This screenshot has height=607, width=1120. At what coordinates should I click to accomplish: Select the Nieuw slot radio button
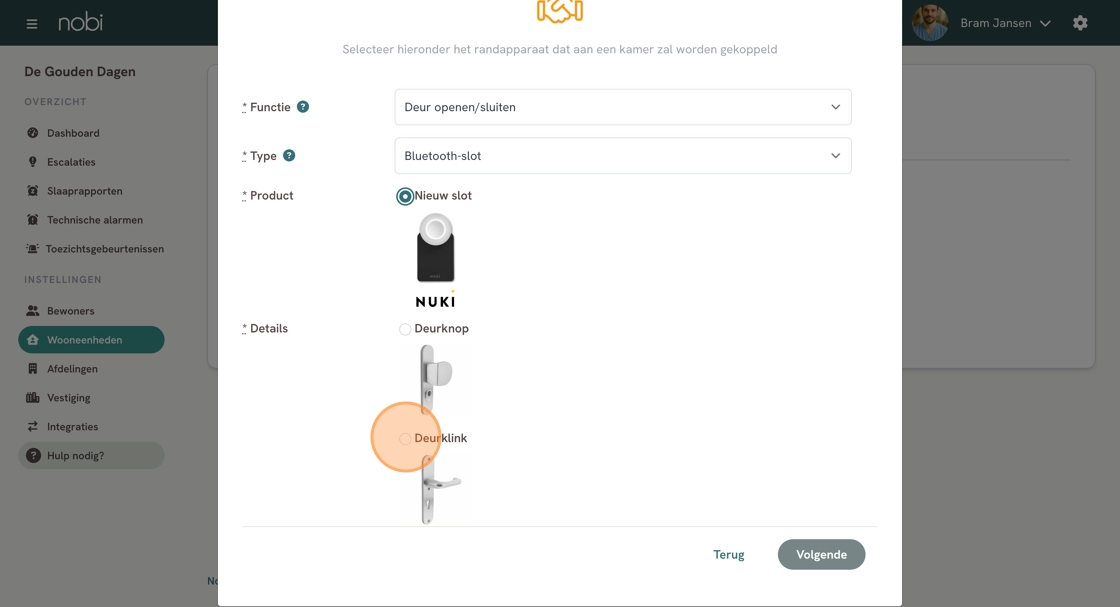pyautogui.click(x=405, y=196)
